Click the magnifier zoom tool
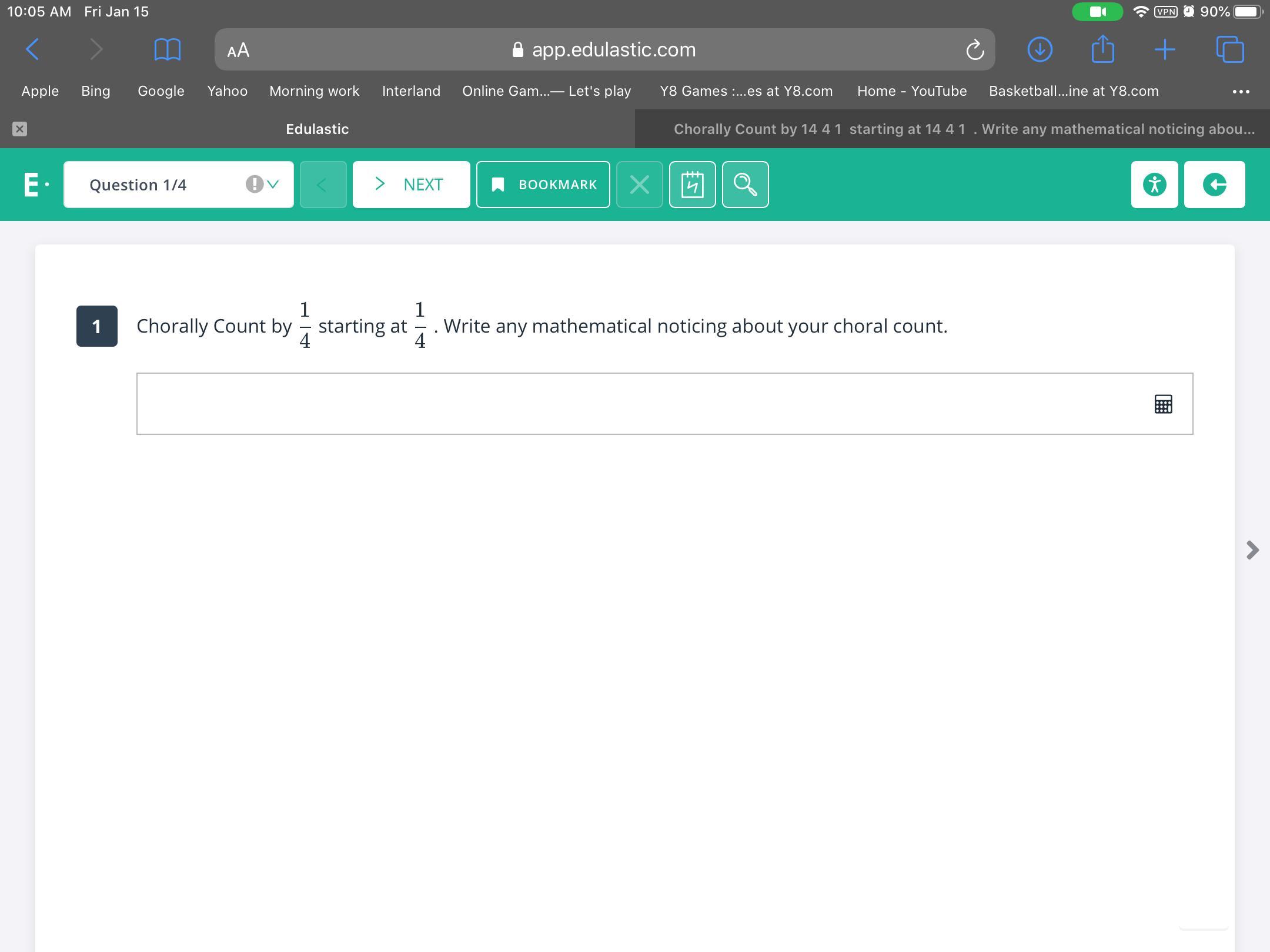Screen dimensions: 1270x952 pyautogui.click(x=745, y=185)
